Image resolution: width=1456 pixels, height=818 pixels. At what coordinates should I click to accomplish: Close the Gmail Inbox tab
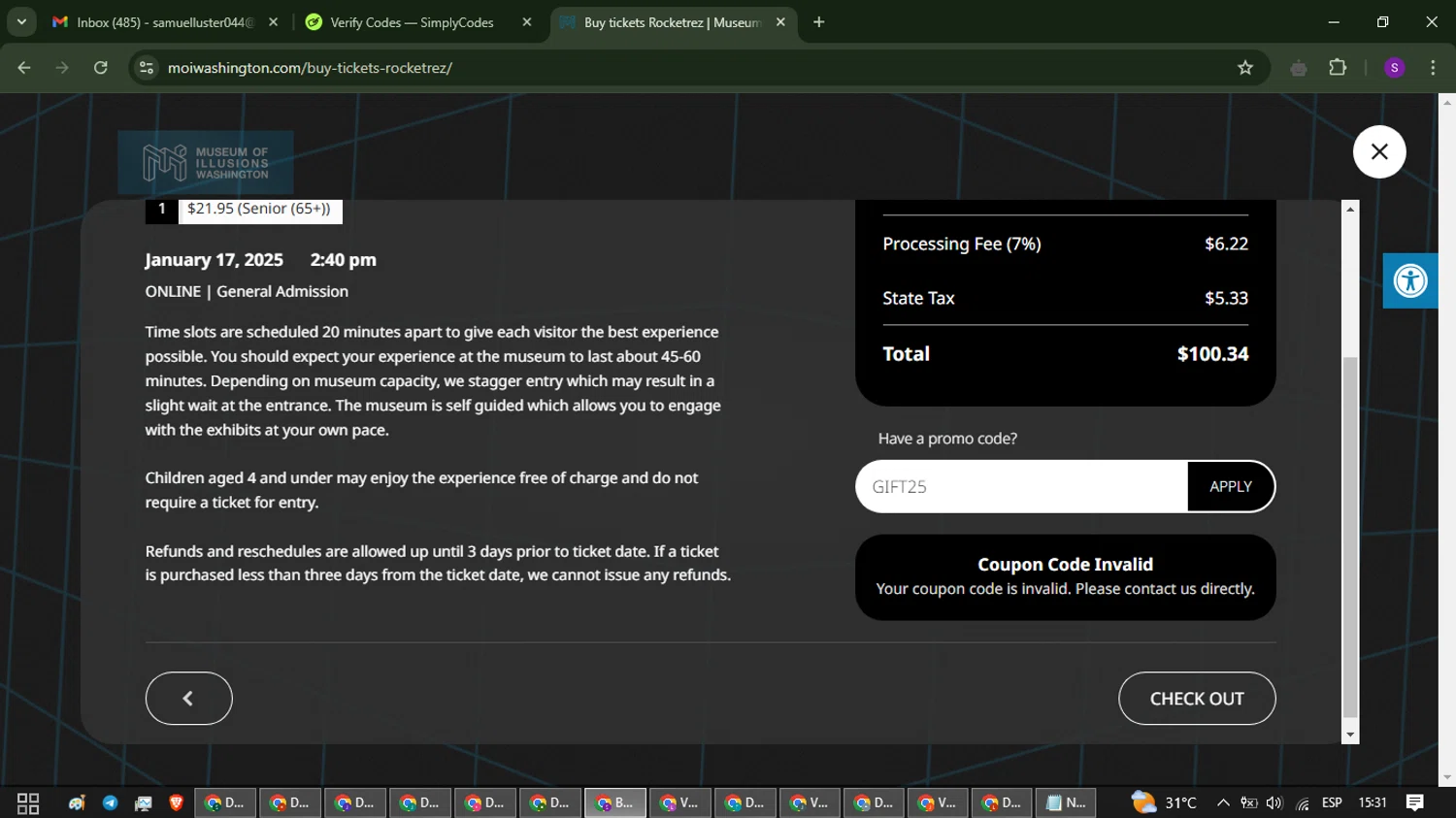click(x=273, y=22)
